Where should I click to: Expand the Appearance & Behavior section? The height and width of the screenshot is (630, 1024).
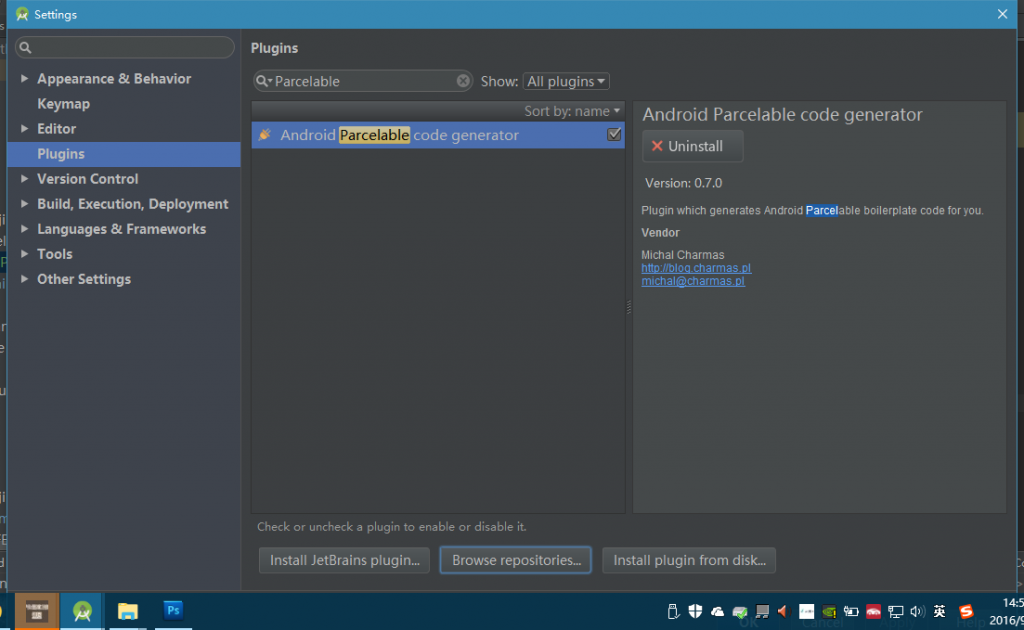coord(25,79)
